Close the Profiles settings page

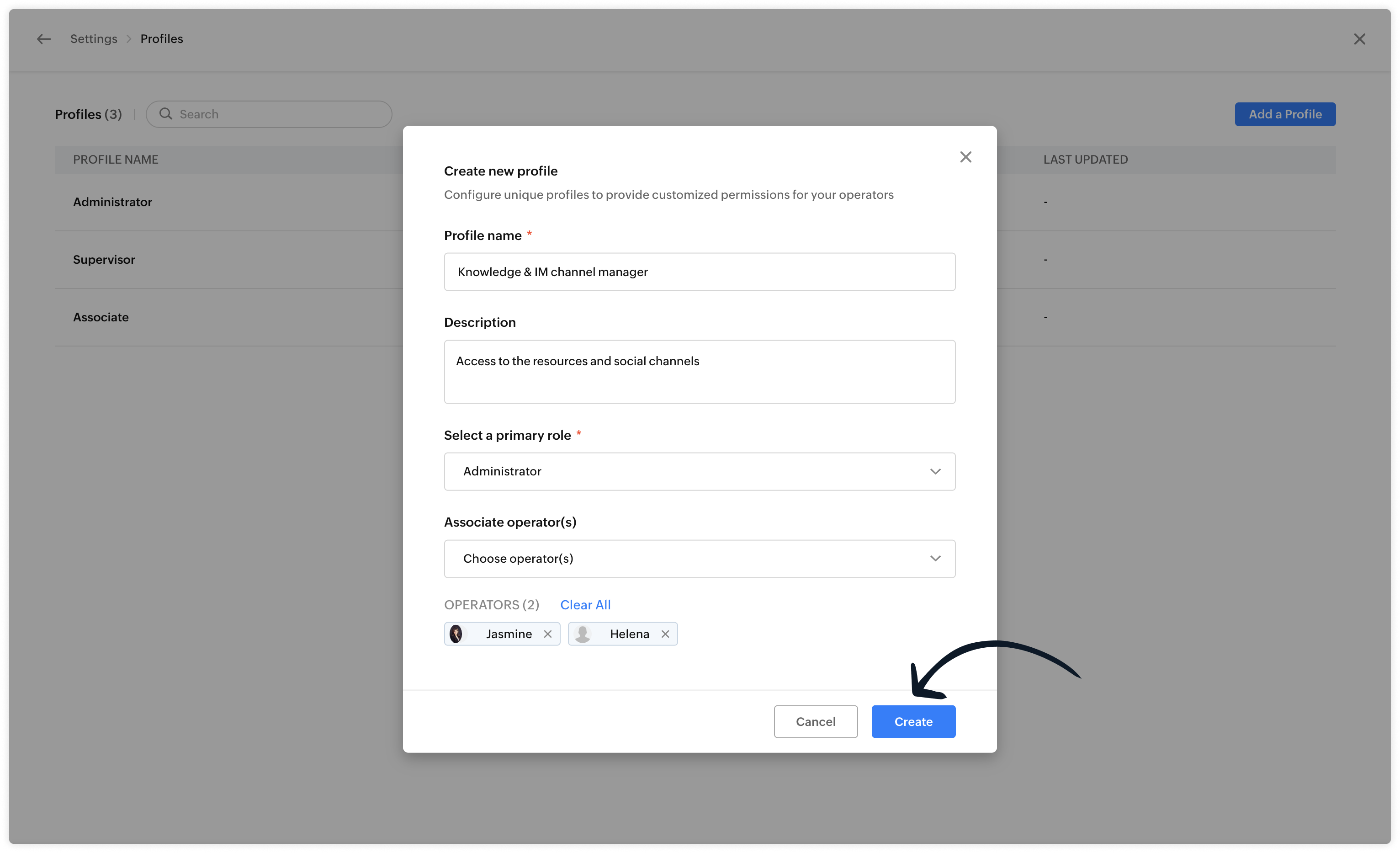[x=1359, y=39]
